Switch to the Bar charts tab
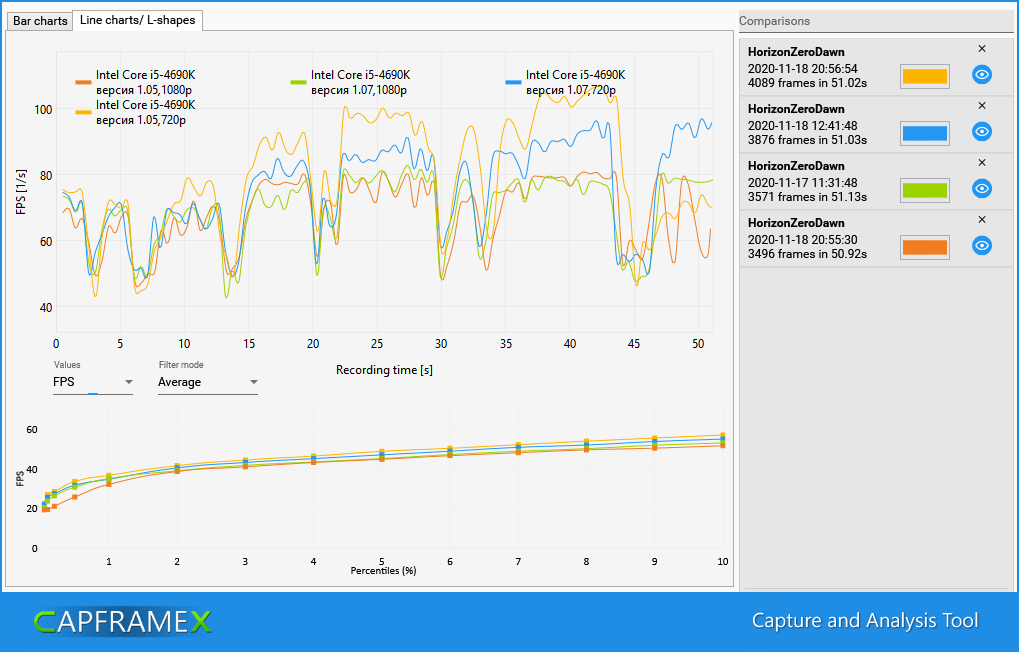 (40, 21)
